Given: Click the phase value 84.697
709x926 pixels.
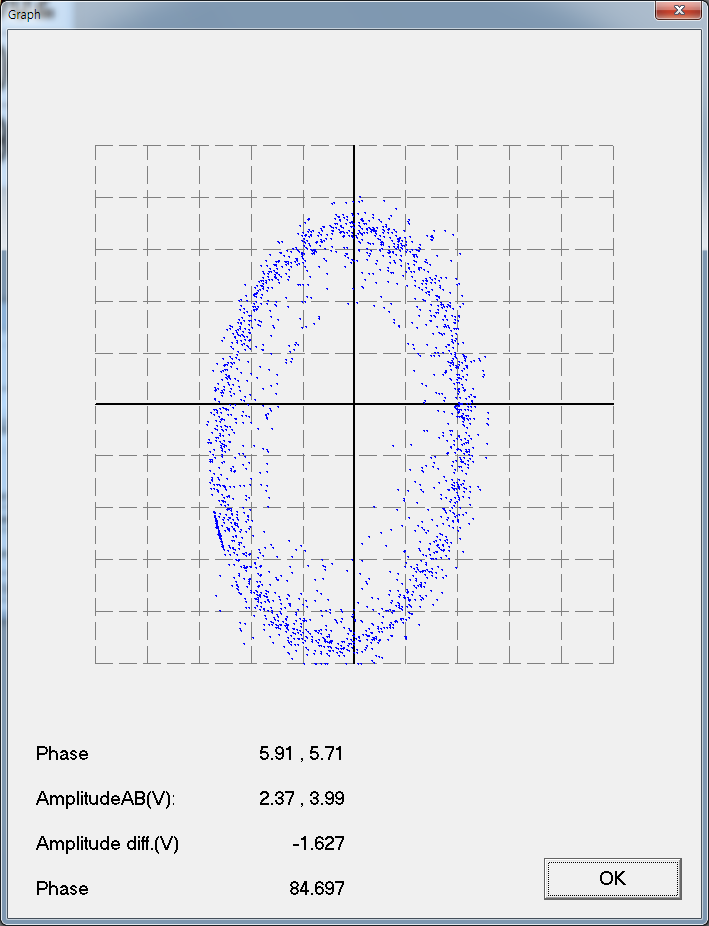Looking at the screenshot, I should (315, 888).
